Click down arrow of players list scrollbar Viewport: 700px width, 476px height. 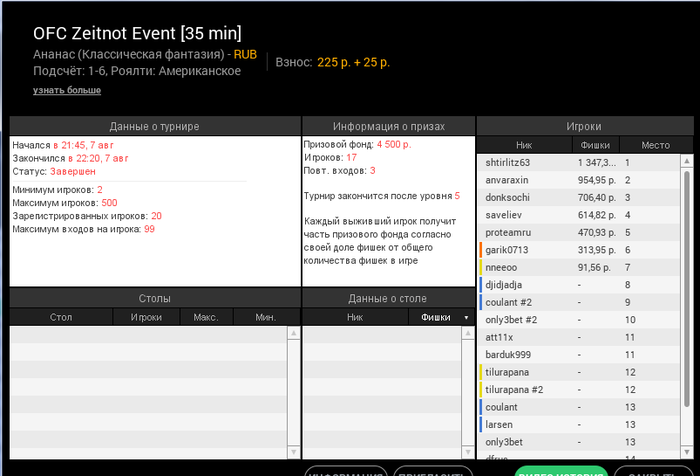687,452
